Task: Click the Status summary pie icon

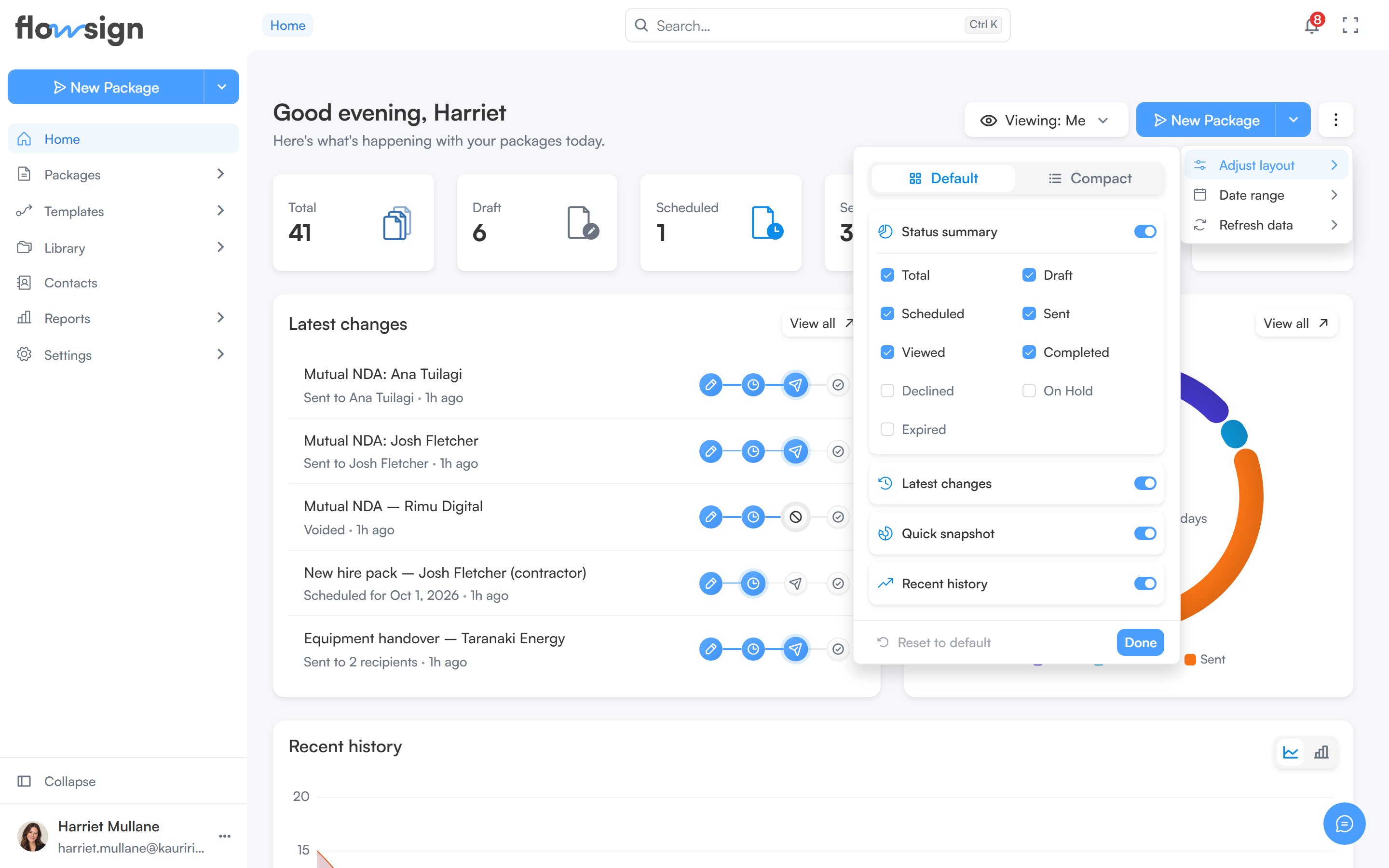Action: point(885,231)
